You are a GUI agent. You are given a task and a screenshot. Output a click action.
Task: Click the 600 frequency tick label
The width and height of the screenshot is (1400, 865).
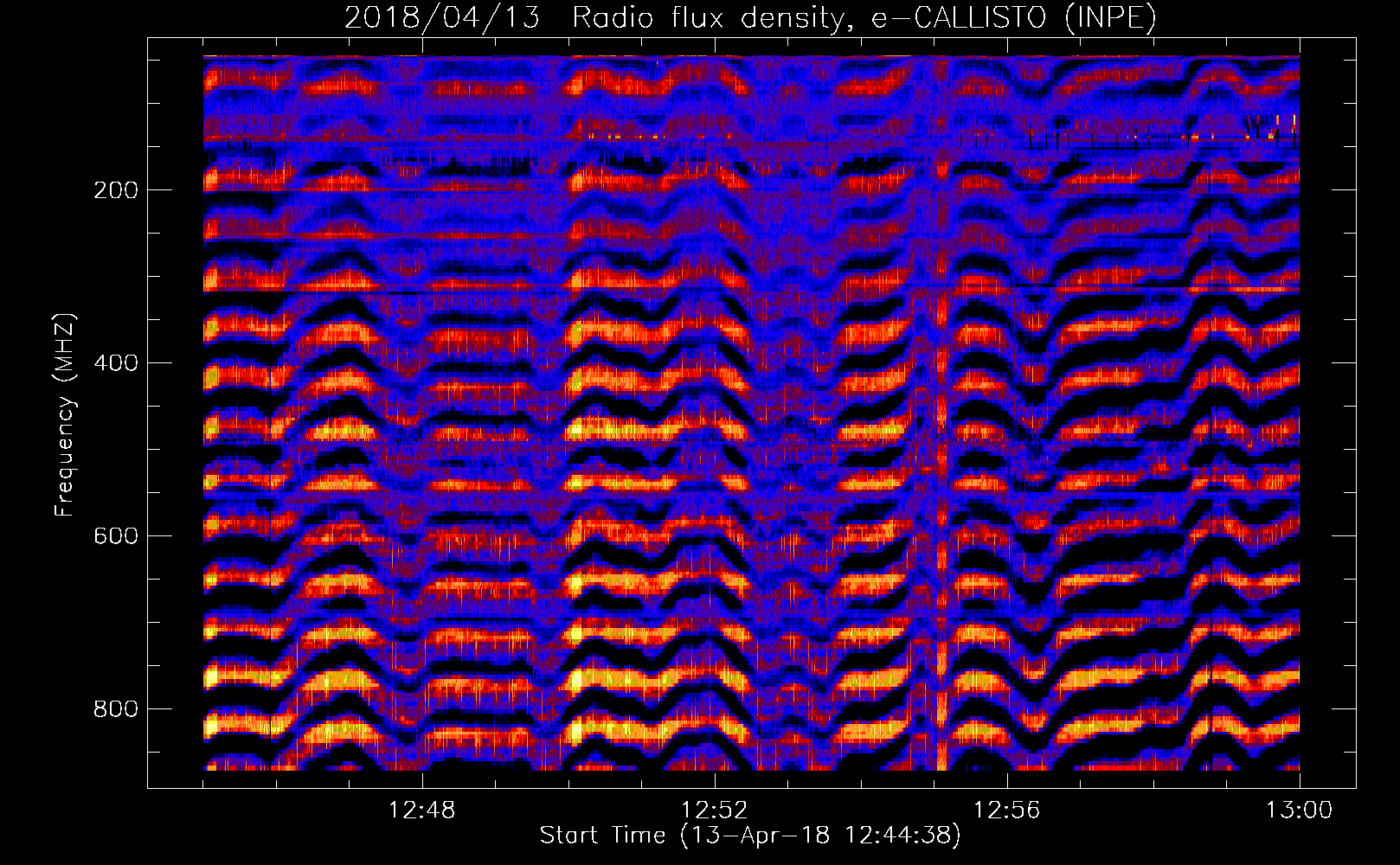(115, 536)
